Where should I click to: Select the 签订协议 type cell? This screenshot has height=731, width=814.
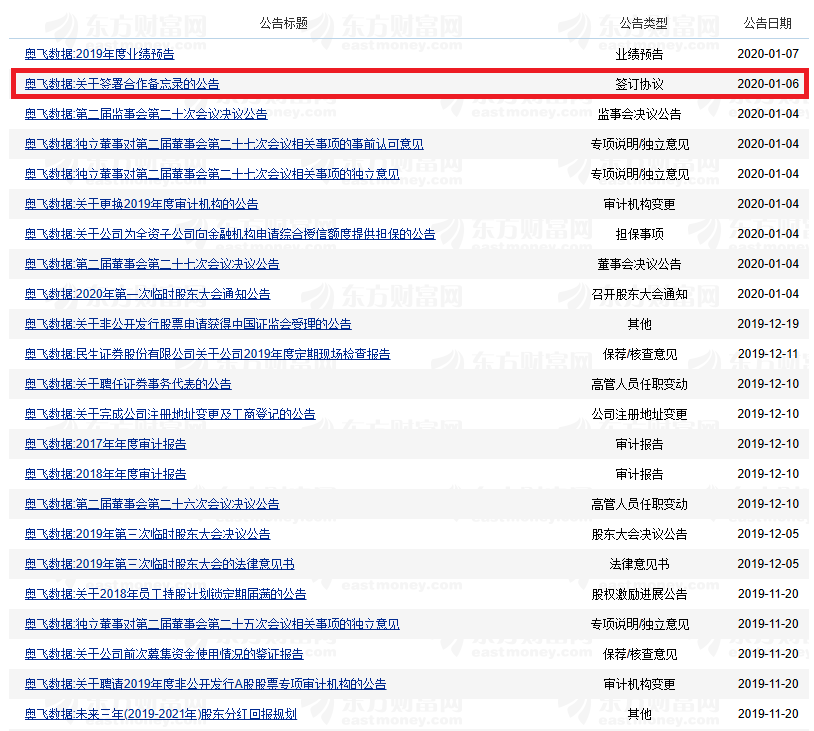pos(639,84)
